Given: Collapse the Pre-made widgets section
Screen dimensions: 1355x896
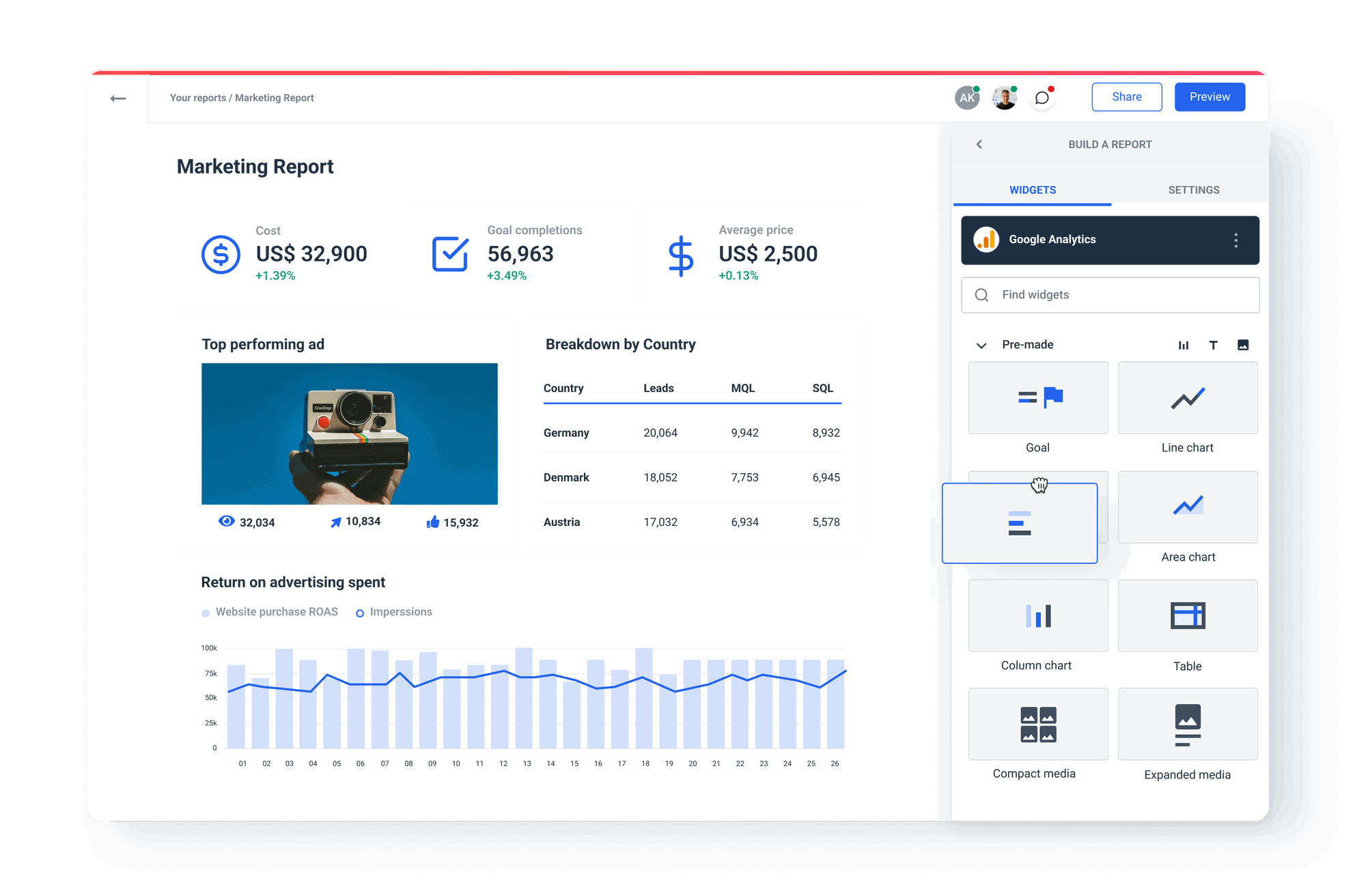Looking at the screenshot, I should tap(981, 345).
